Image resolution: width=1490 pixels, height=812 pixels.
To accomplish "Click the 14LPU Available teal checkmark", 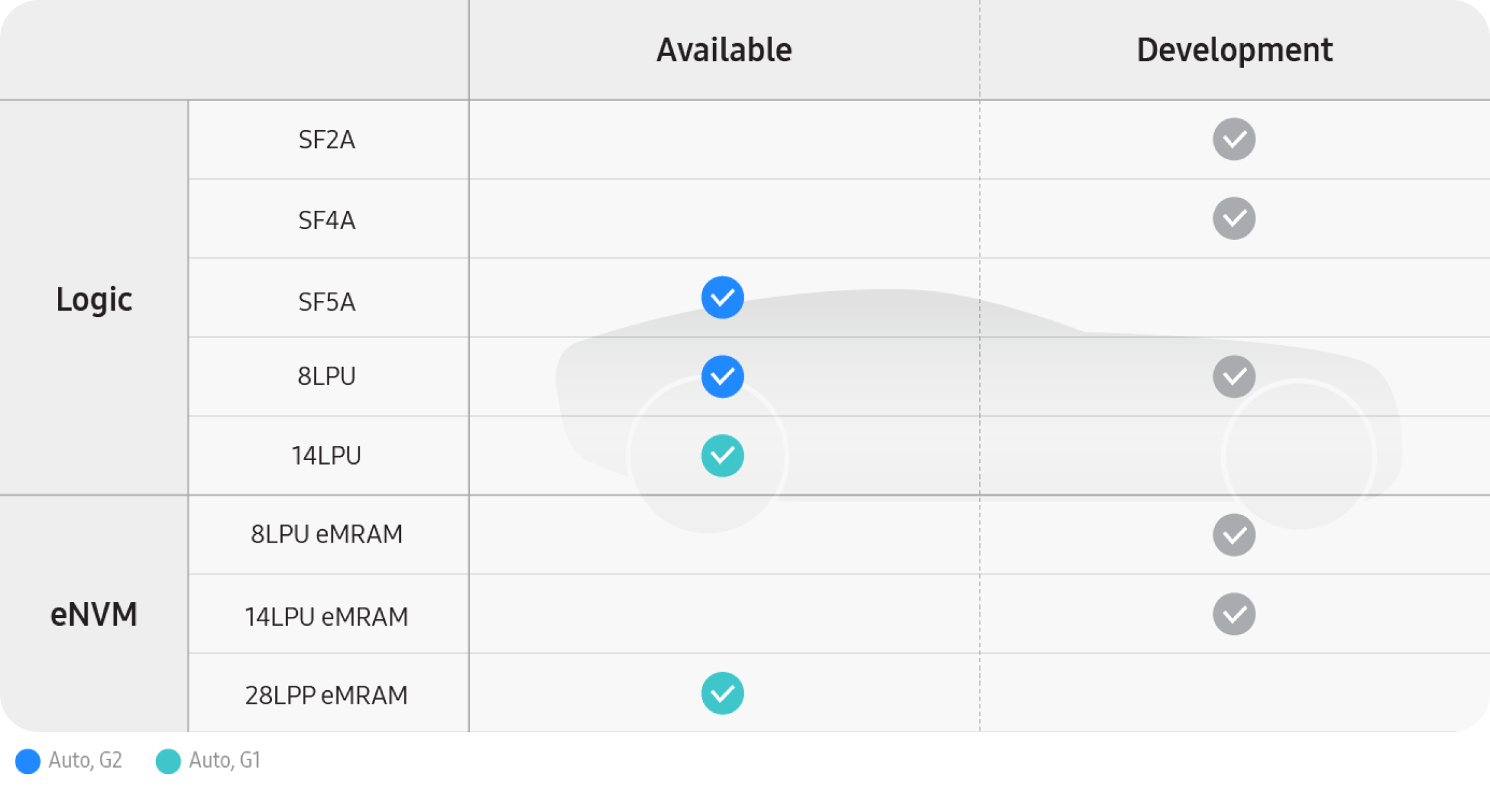I will pyautogui.click(x=722, y=456).
